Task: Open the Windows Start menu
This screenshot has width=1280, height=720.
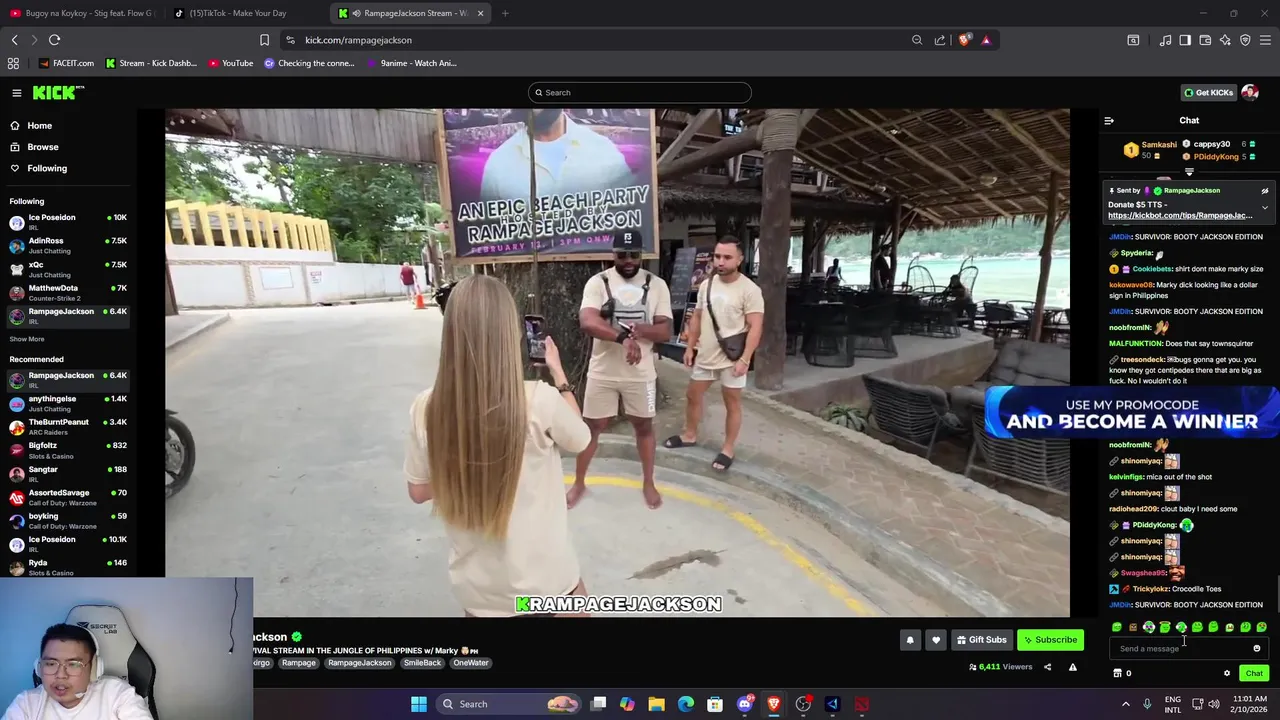Action: (x=419, y=704)
